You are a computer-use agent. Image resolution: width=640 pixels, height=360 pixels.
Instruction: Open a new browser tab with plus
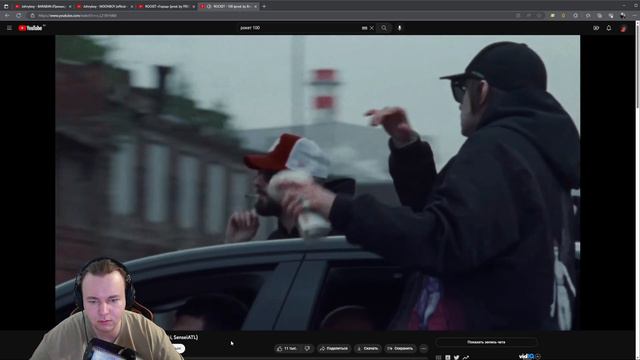click(264, 7)
